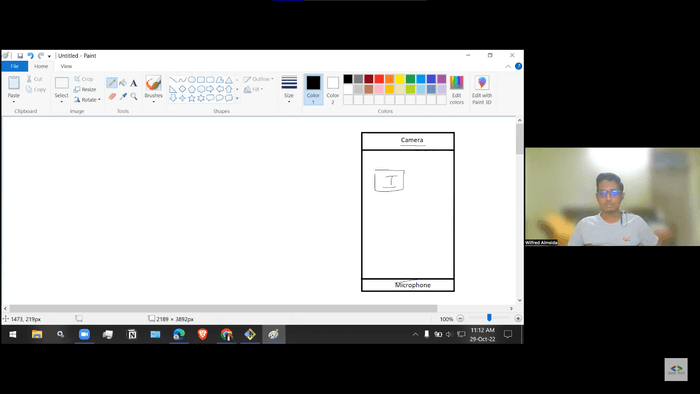Activate the Magnifier tool
Screen dimensions: 700x394
click(133, 96)
